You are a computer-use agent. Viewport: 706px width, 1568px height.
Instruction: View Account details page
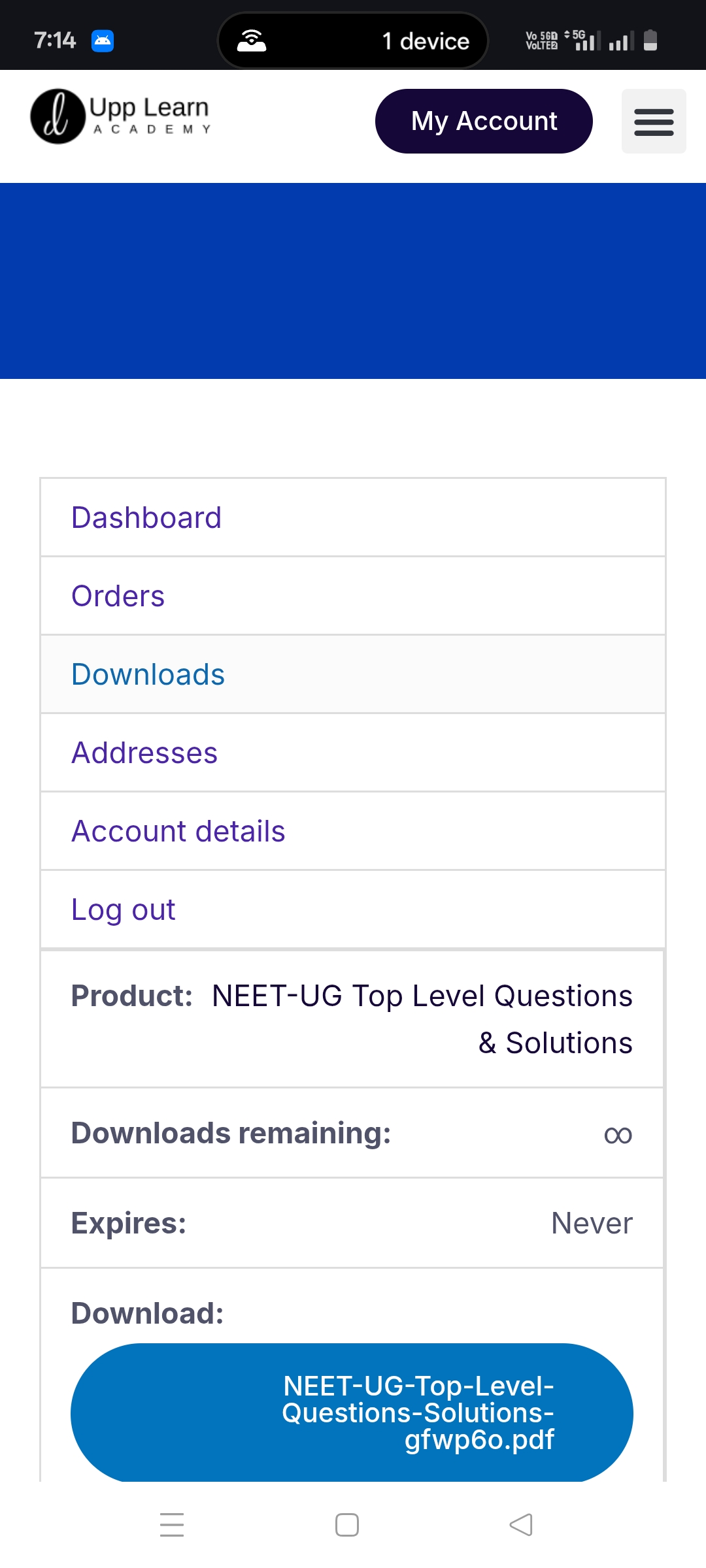178,832
